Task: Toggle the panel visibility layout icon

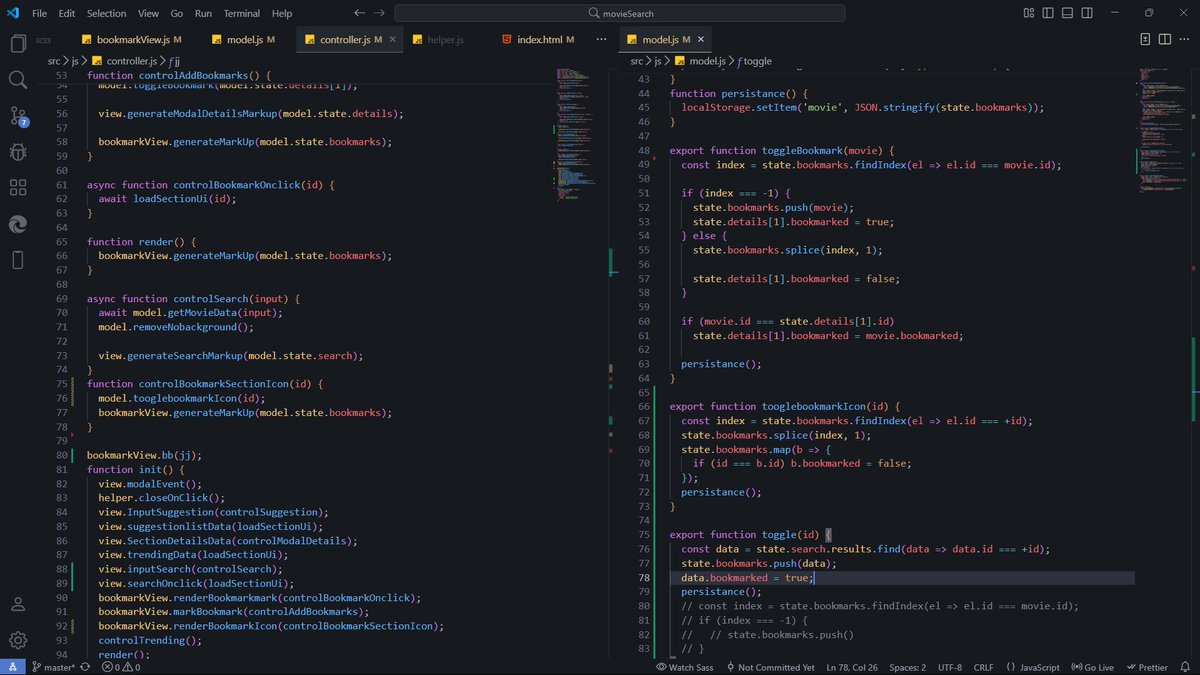Action: click(1068, 13)
